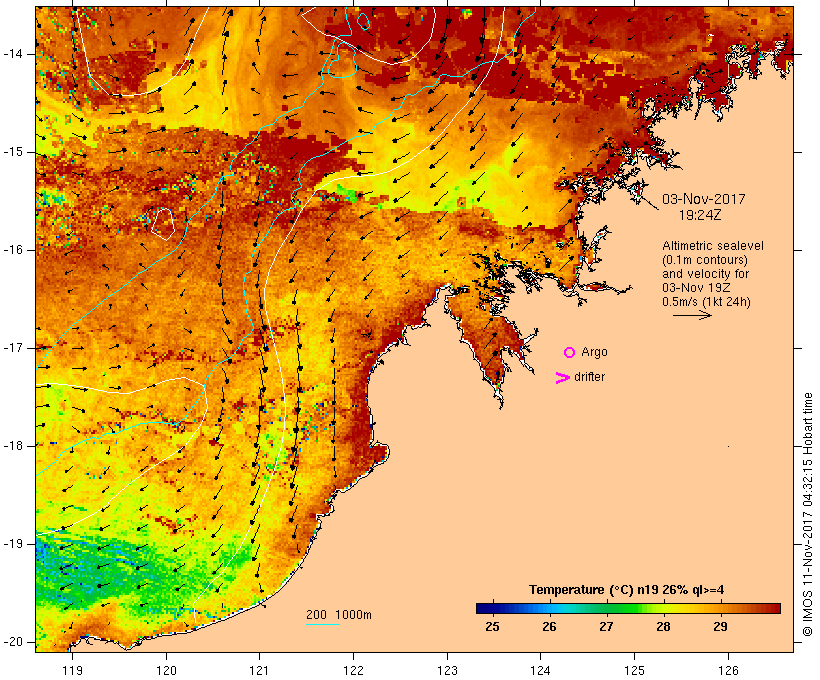The image size is (820, 680).
Task: Click the longitude axis label '124'
Action: pyautogui.click(x=540, y=671)
